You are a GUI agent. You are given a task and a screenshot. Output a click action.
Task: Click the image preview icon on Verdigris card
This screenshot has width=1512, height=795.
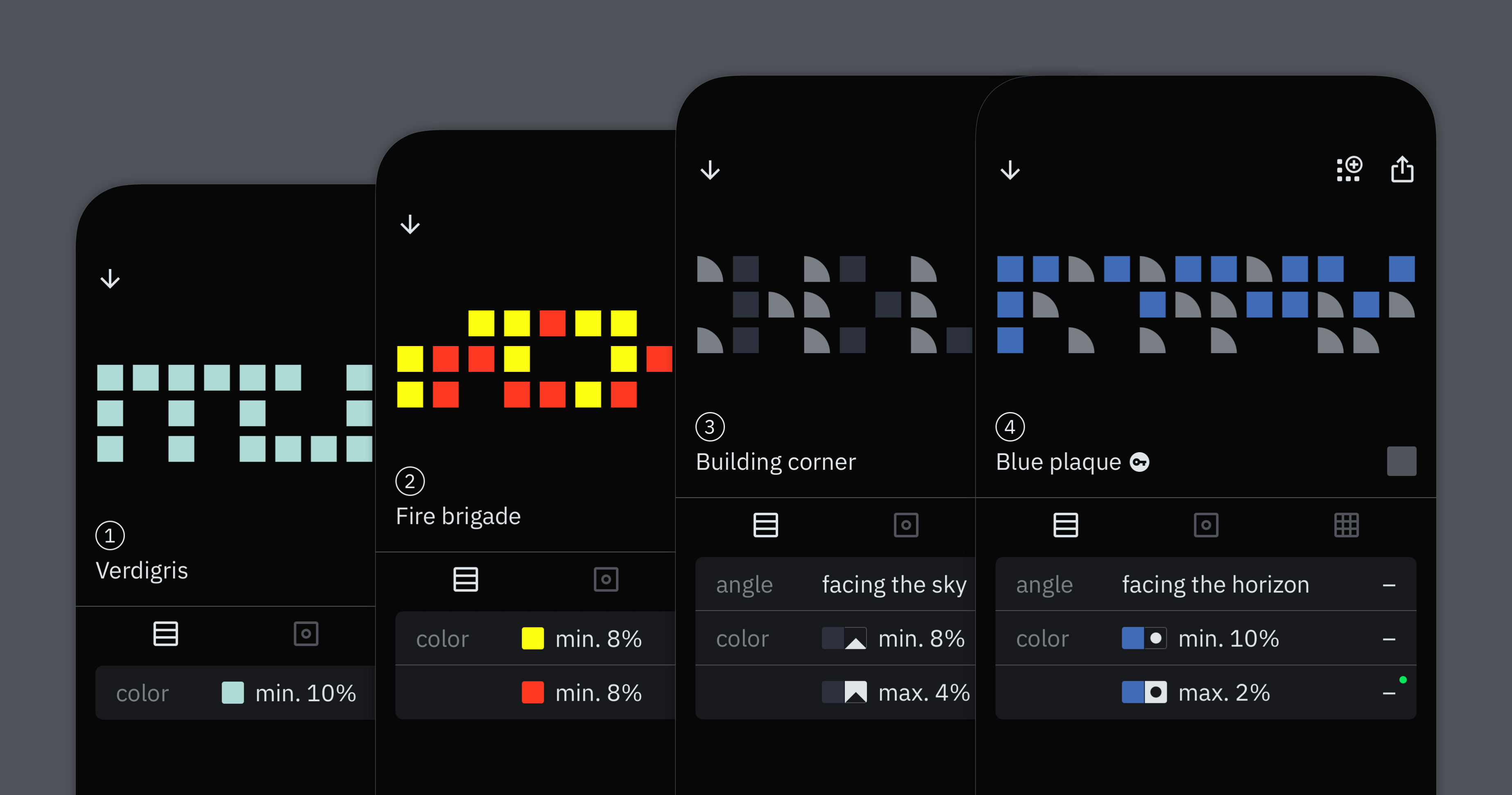[306, 634]
